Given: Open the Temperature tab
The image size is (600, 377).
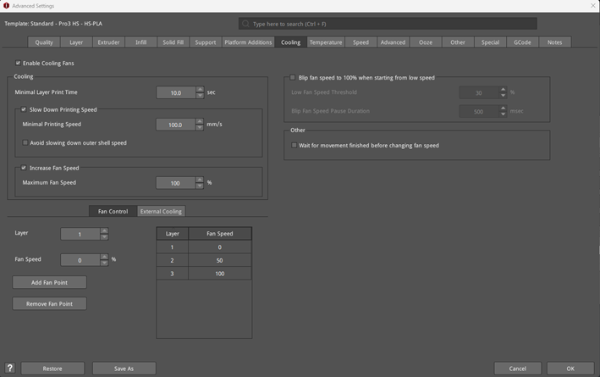Looking at the screenshot, I should point(326,42).
